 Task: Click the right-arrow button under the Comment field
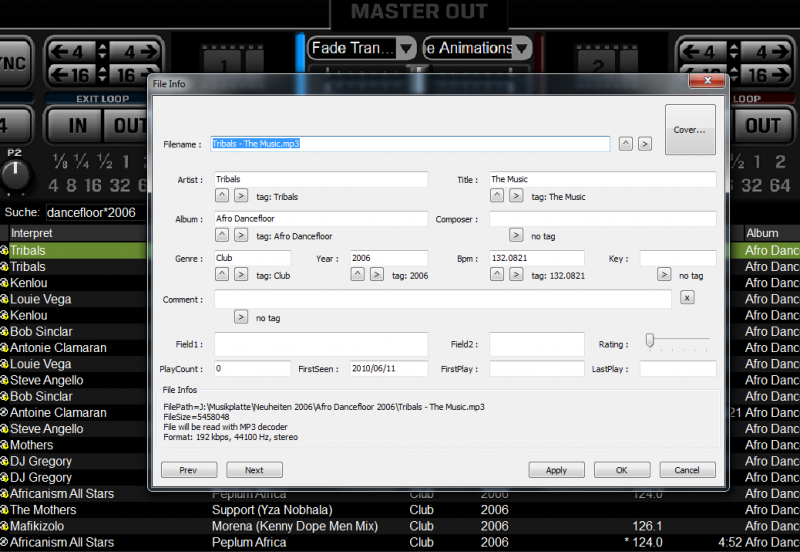pos(241,317)
